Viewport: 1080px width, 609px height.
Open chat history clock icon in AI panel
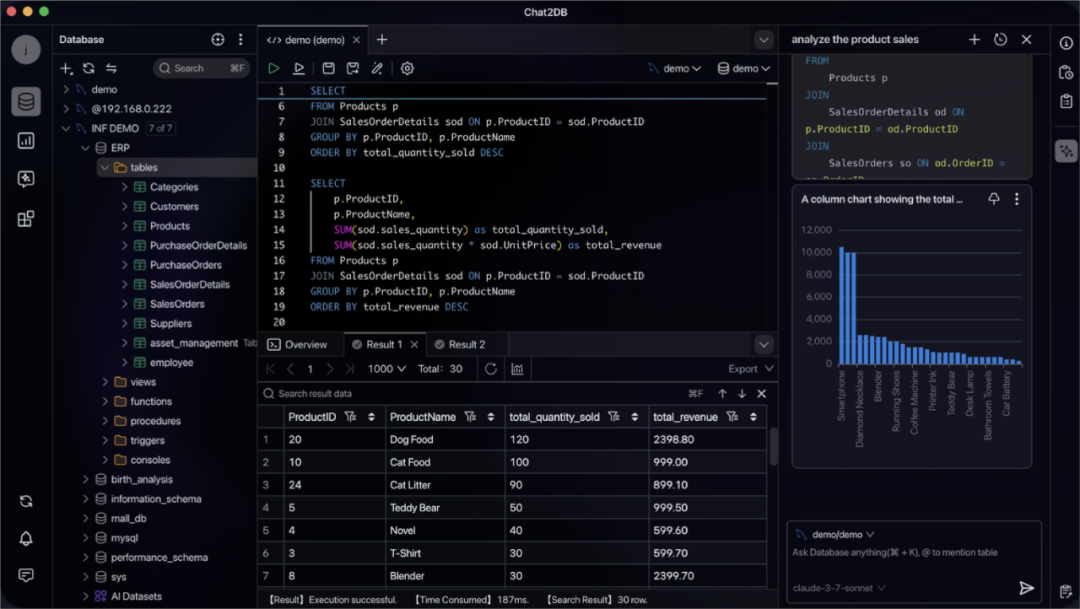(x=1000, y=40)
